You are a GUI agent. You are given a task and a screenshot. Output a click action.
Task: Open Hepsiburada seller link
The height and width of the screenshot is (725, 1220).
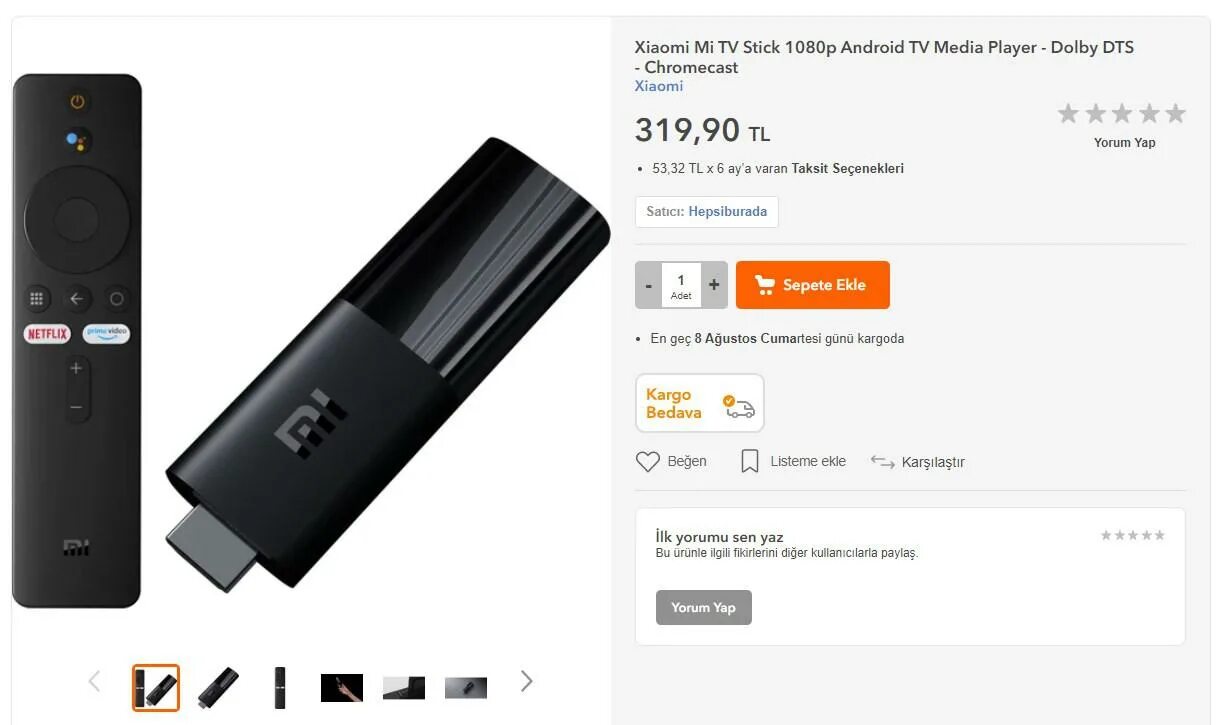click(x=728, y=211)
